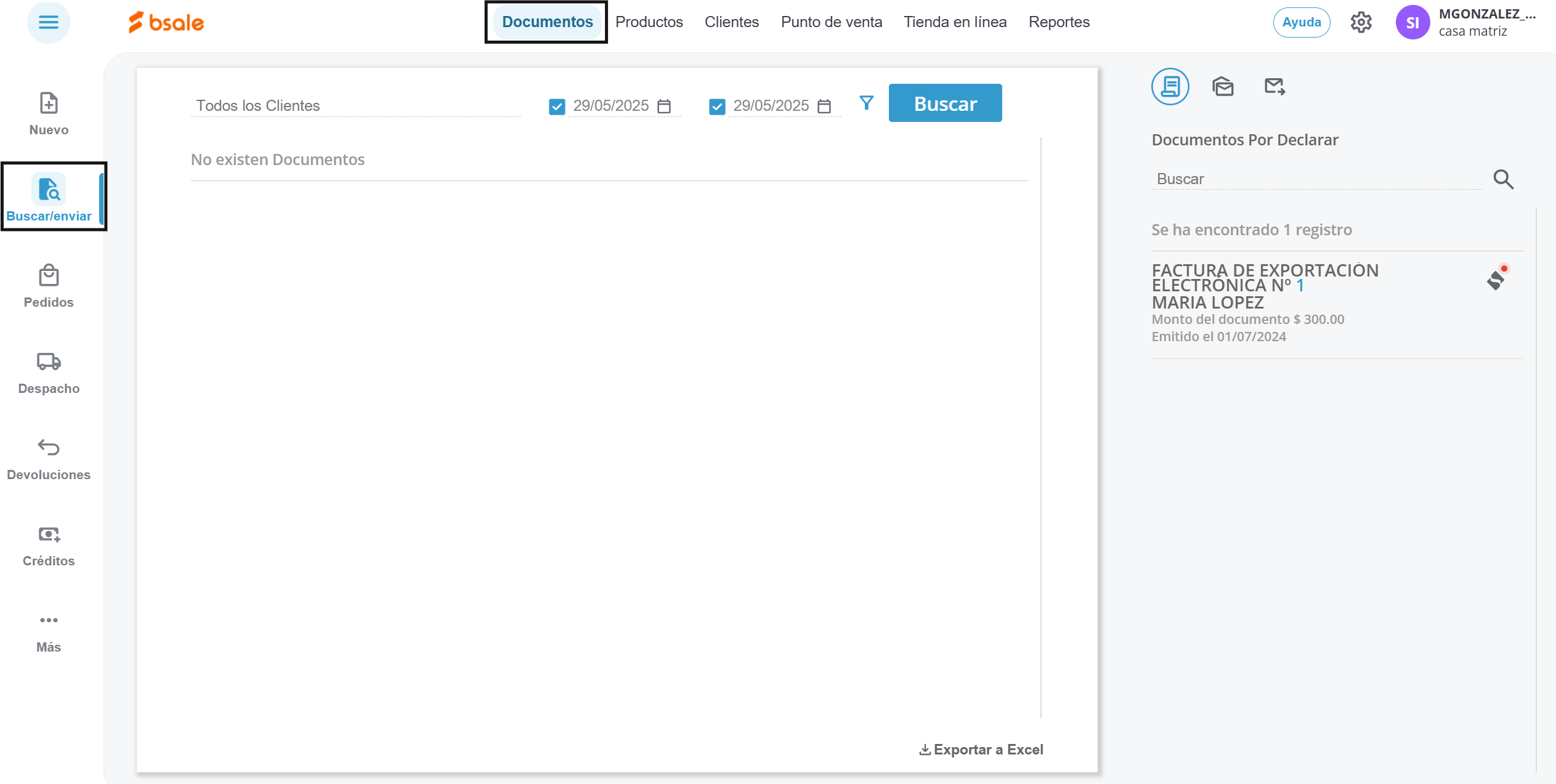Open the Despacho truck icon
This screenshot has width=1556, height=784.
point(49,362)
